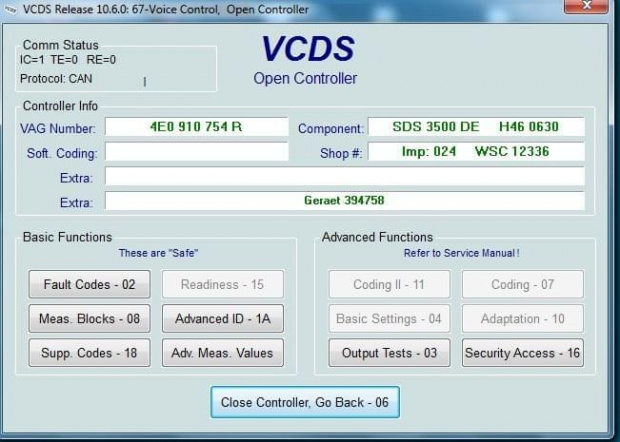
Task: Open Meas. Blocks - 08
Action: point(89,319)
